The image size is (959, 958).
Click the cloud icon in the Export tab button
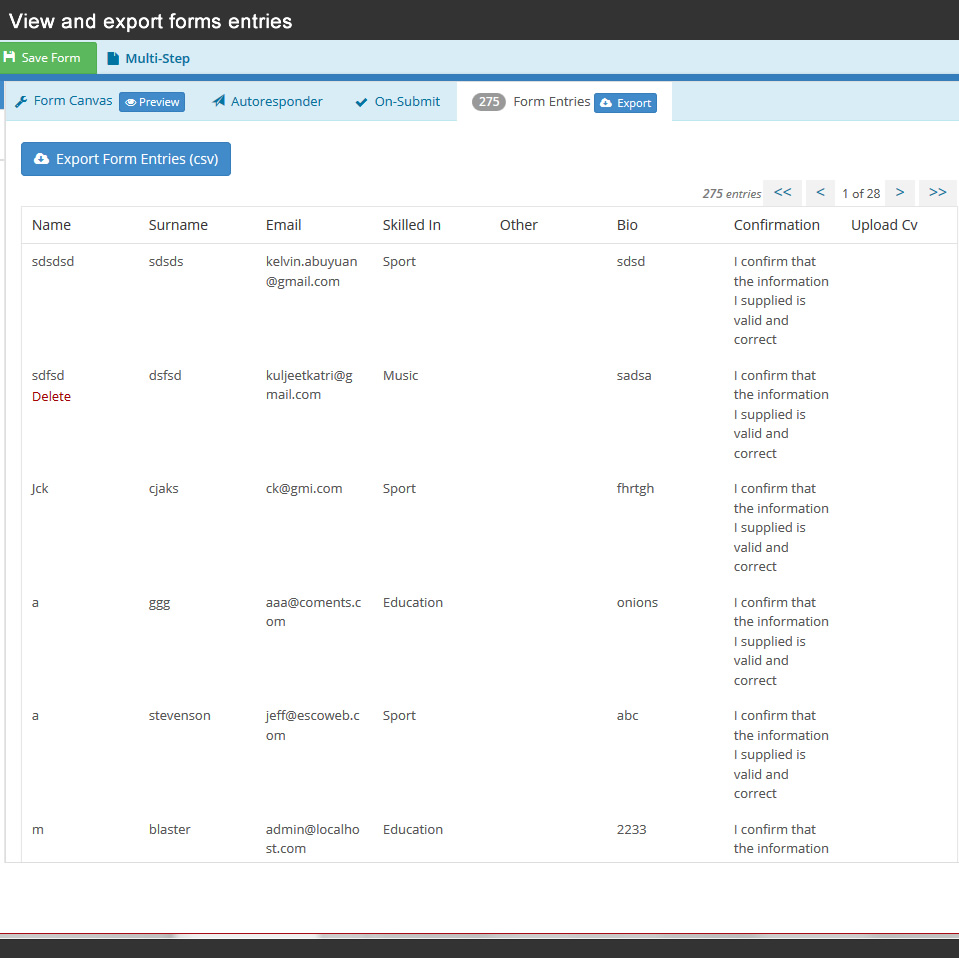point(606,103)
